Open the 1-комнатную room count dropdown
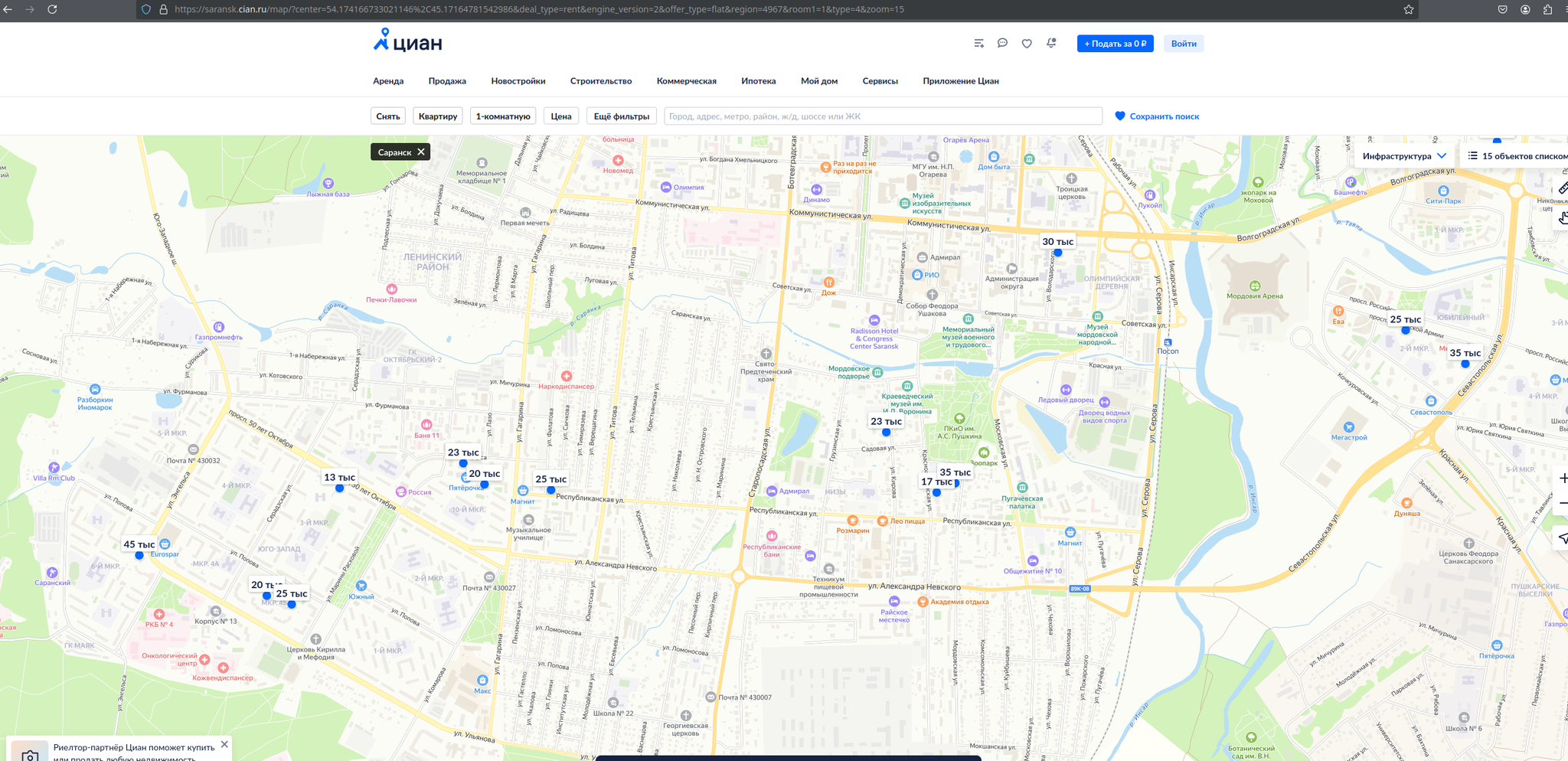The image size is (1568, 761). tap(502, 116)
